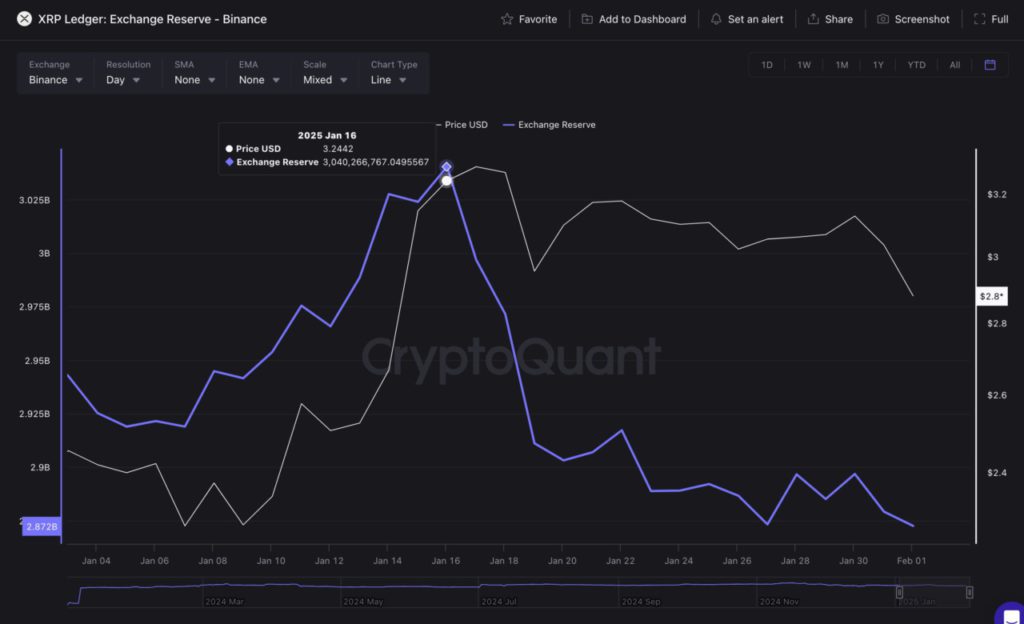Image resolution: width=1024 pixels, height=624 pixels.
Task: Click the Price USD point on Jan 16
Action: 447,181
